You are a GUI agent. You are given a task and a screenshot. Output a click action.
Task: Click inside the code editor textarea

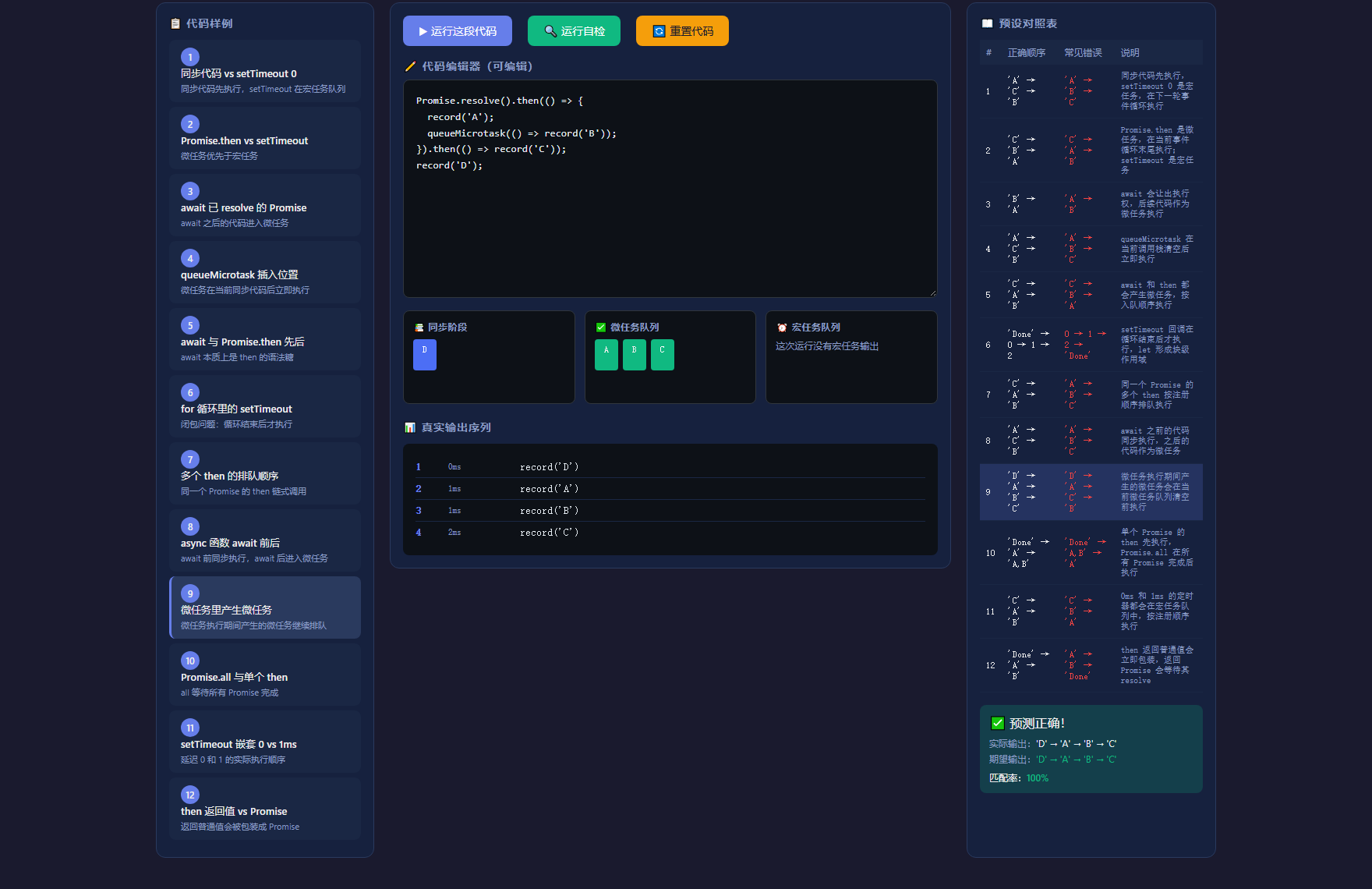click(670, 189)
